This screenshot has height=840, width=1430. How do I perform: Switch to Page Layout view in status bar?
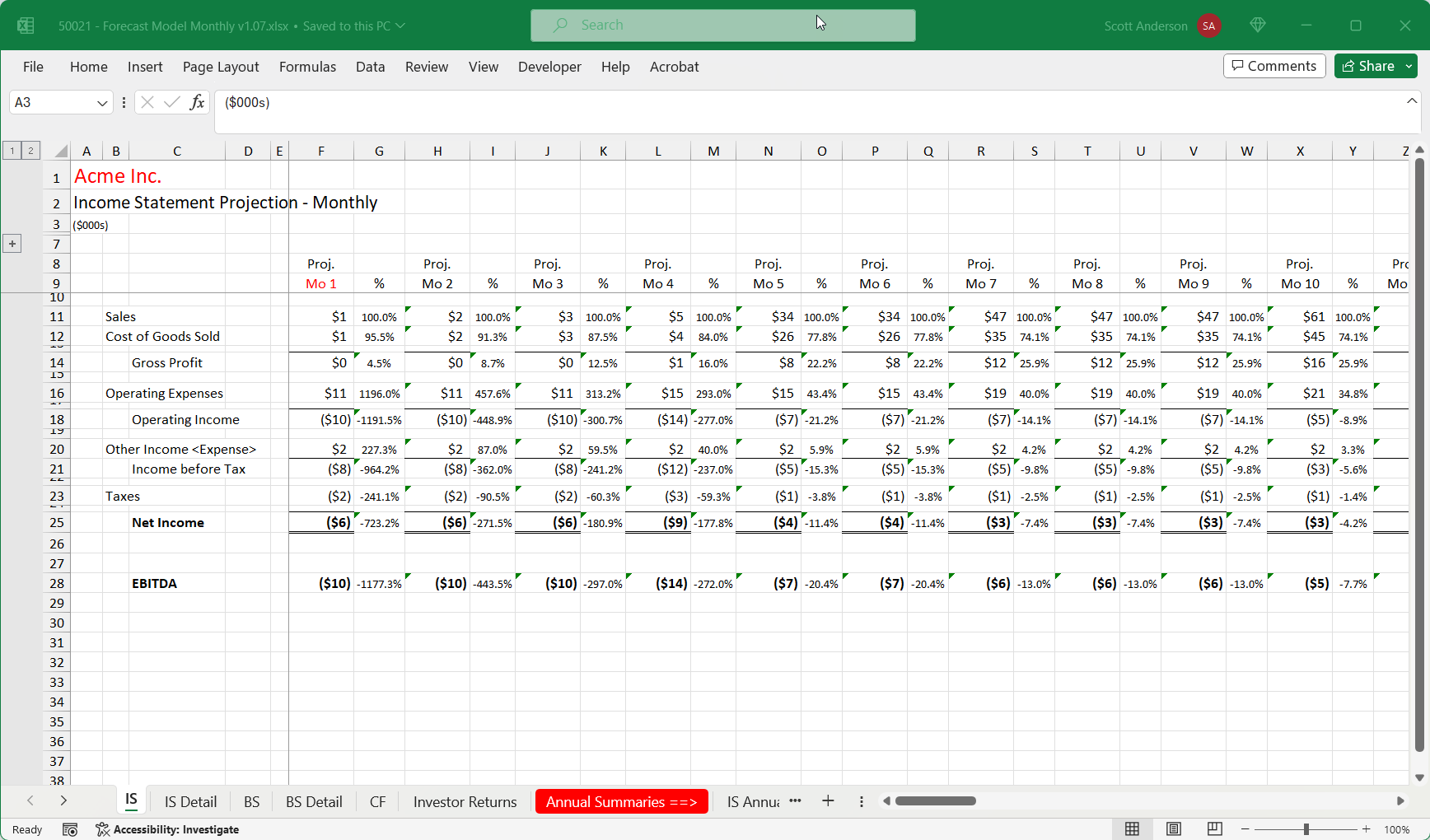pos(1174,829)
